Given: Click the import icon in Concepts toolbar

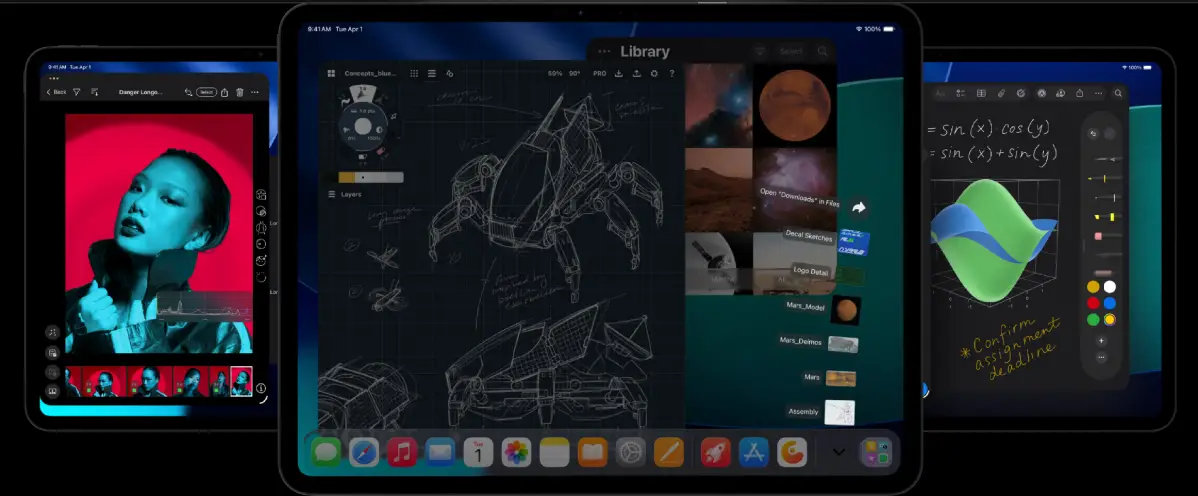Looking at the screenshot, I should (619, 73).
